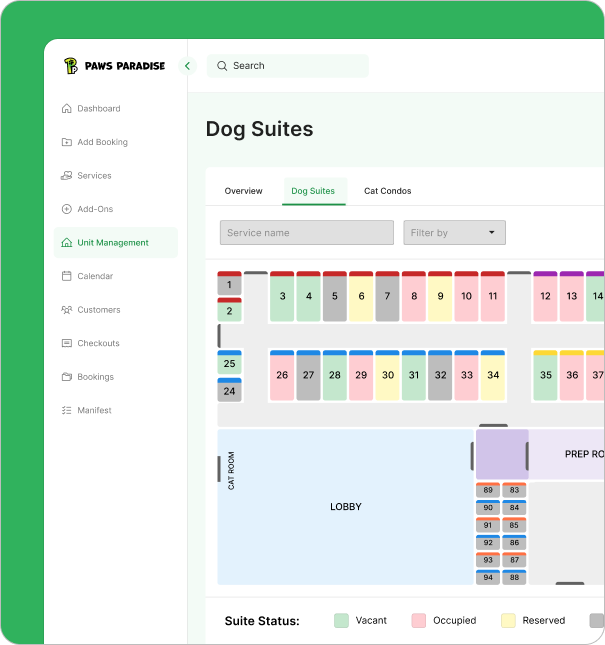
Task: Open the Dashboard page
Action: tap(99, 109)
